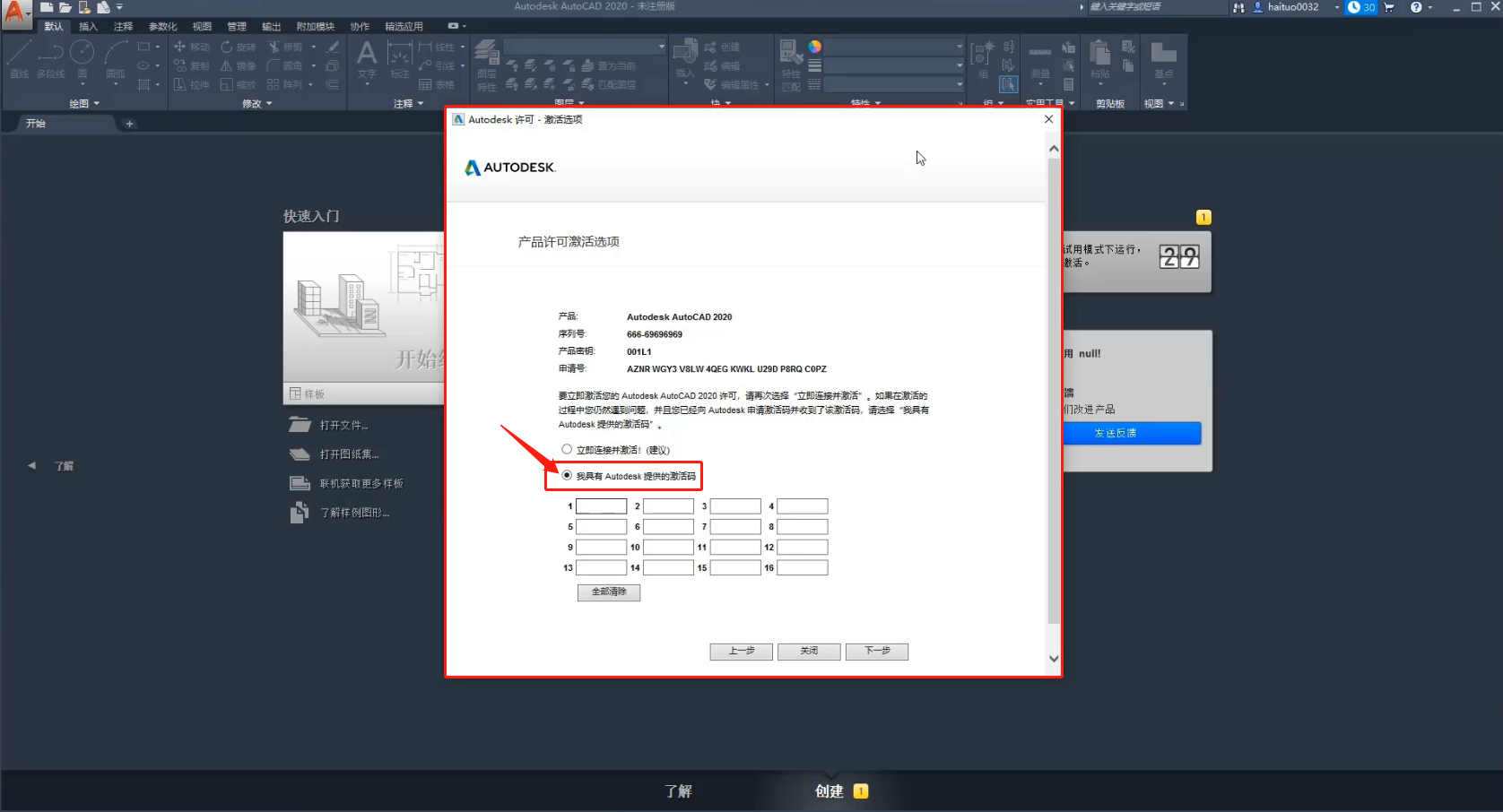
Task: Click the Back (上一步) button
Action: point(742,651)
